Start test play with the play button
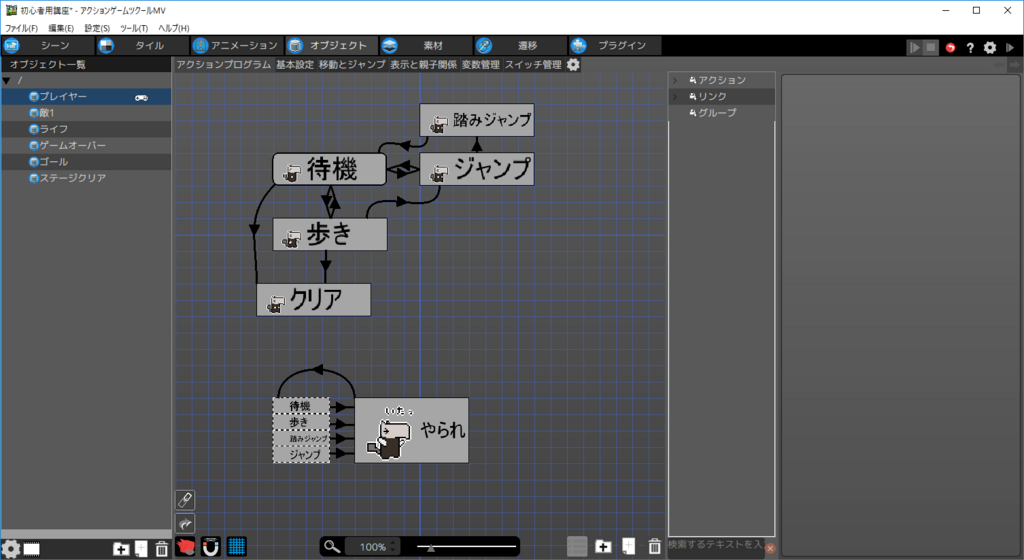Image resolution: width=1024 pixels, height=560 pixels. click(x=914, y=47)
